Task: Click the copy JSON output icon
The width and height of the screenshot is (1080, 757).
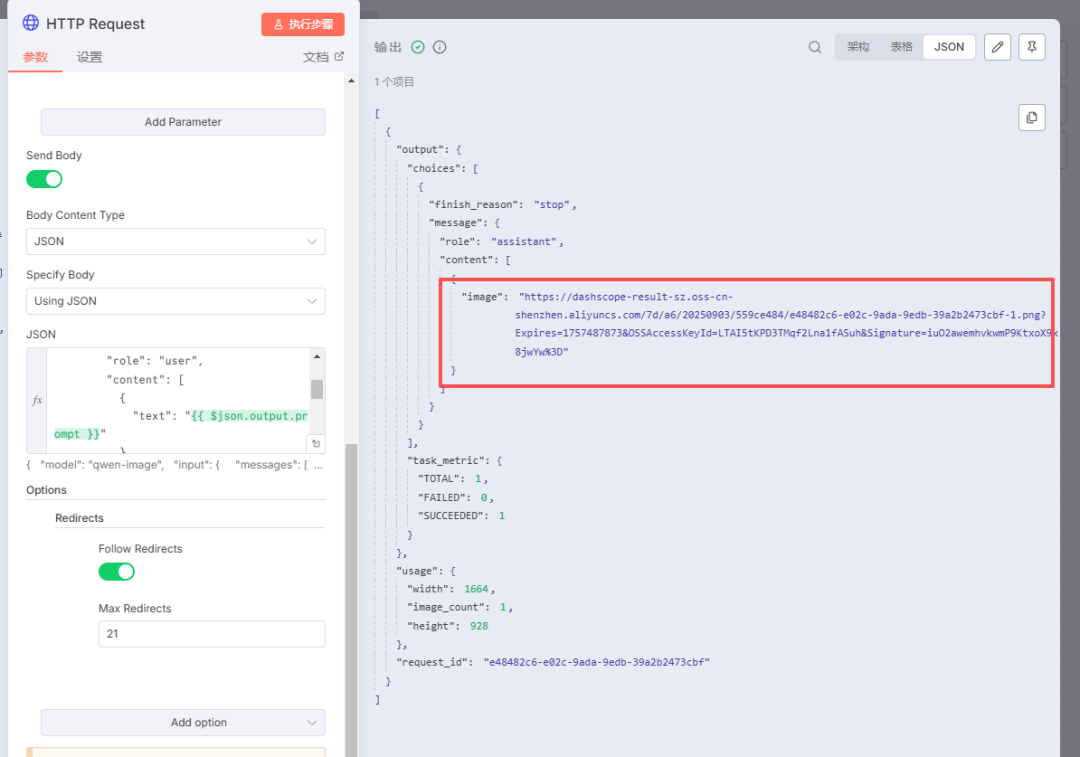Action: pyautogui.click(x=1032, y=118)
